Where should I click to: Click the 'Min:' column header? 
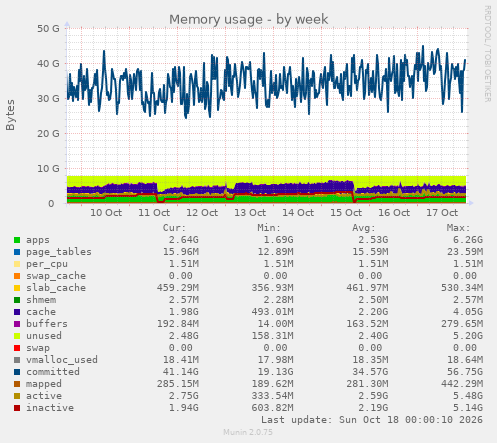pos(269,228)
